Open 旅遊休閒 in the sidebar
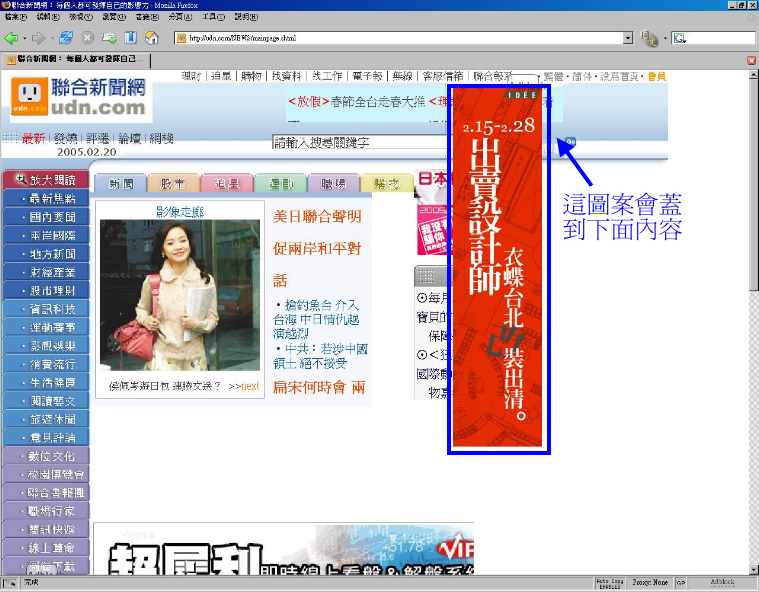The width and height of the screenshot is (759, 592). (46, 419)
